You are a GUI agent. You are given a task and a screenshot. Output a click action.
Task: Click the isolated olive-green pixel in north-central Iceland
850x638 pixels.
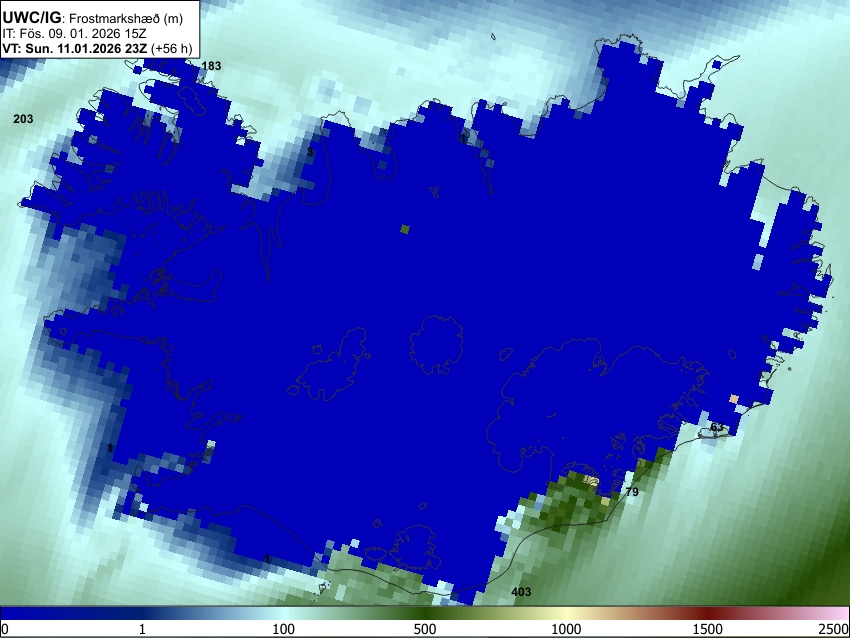404,229
